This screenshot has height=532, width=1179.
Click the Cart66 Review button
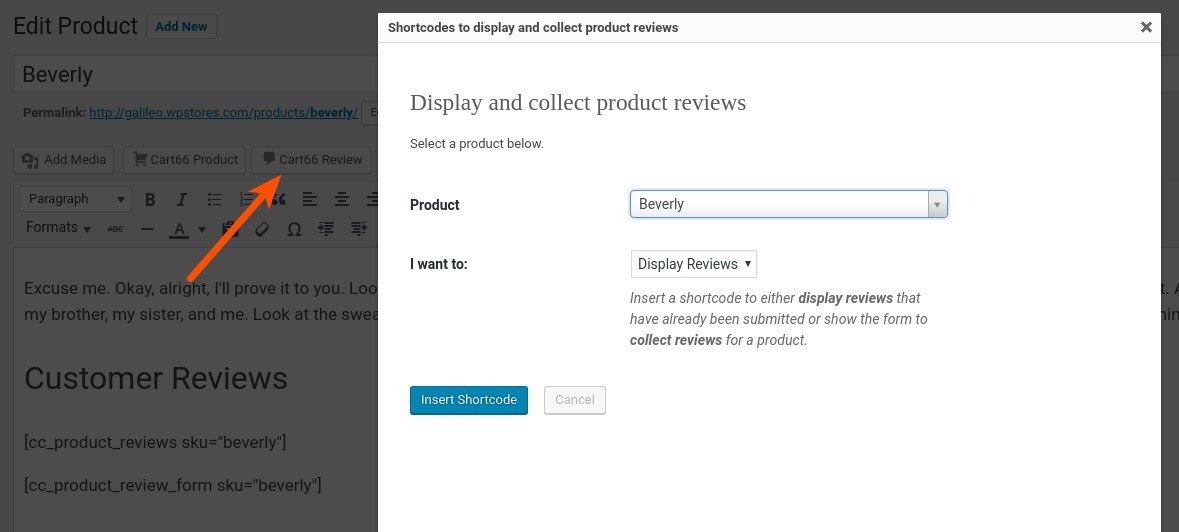coord(311,159)
